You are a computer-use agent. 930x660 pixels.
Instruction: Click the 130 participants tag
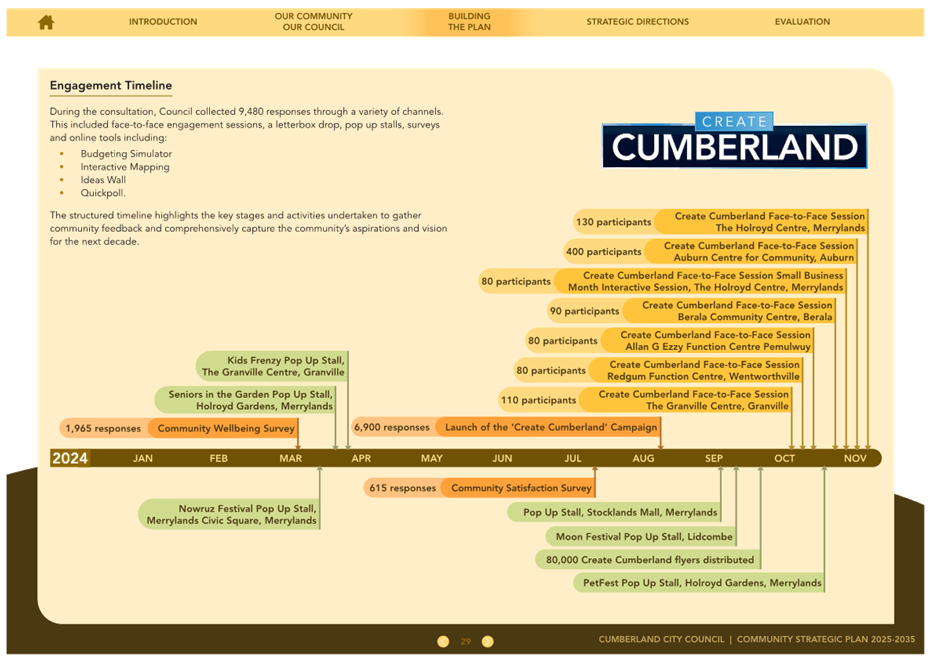(614, 222)
